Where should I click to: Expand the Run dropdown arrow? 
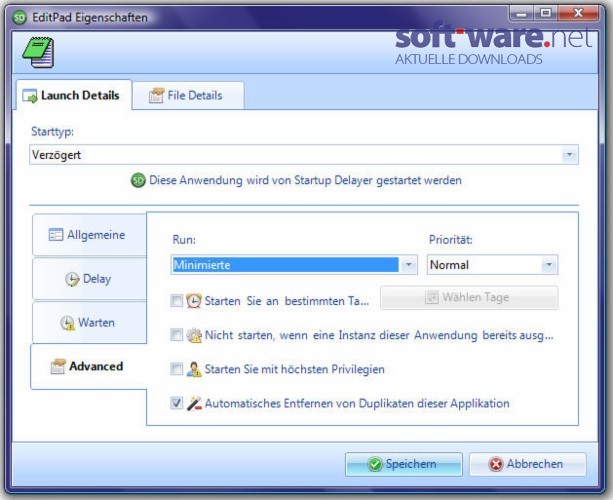(x=409, y=265)
